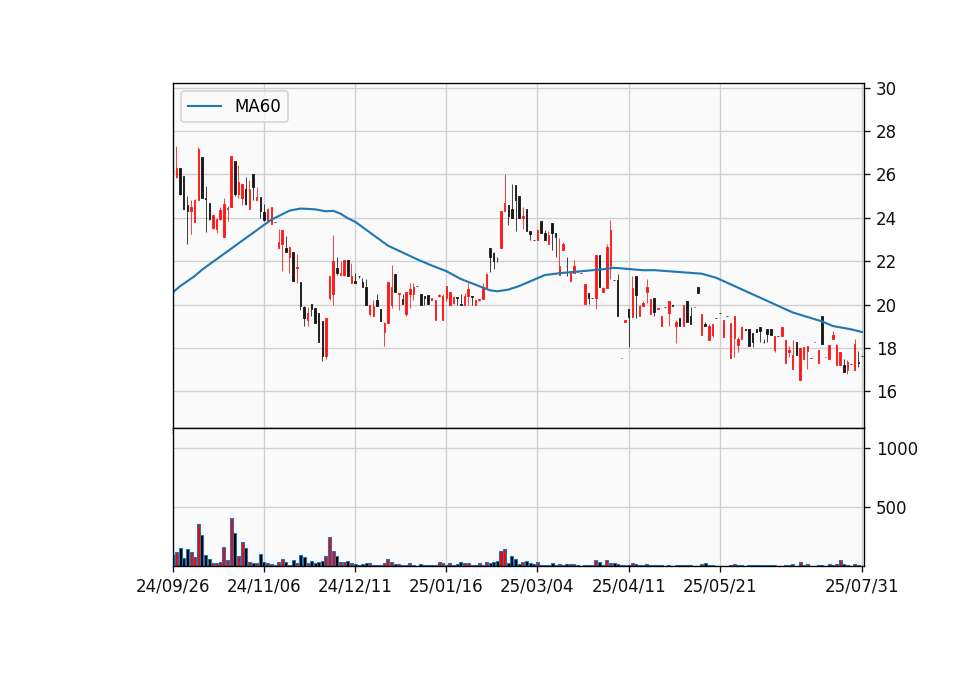The height and width of the screenshot is (690, 960).
Task: Click the volume axis value 1000
Action: click(x=897, y=449)
